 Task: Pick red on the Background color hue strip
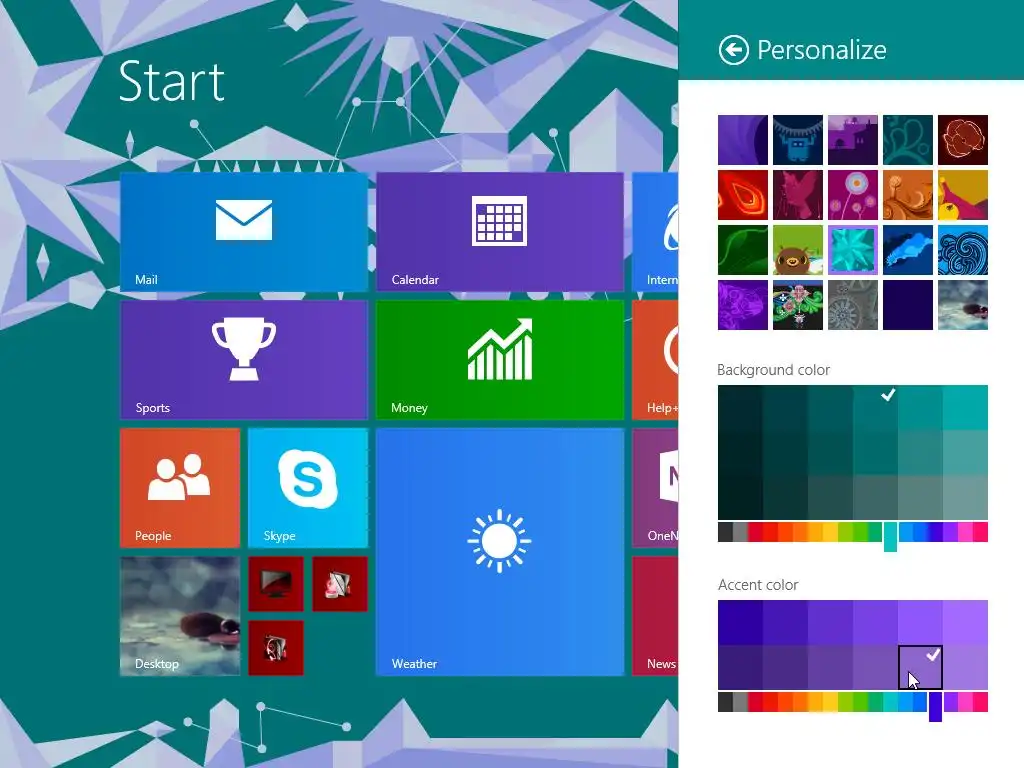pyautogui.click(x=771, y=532)
